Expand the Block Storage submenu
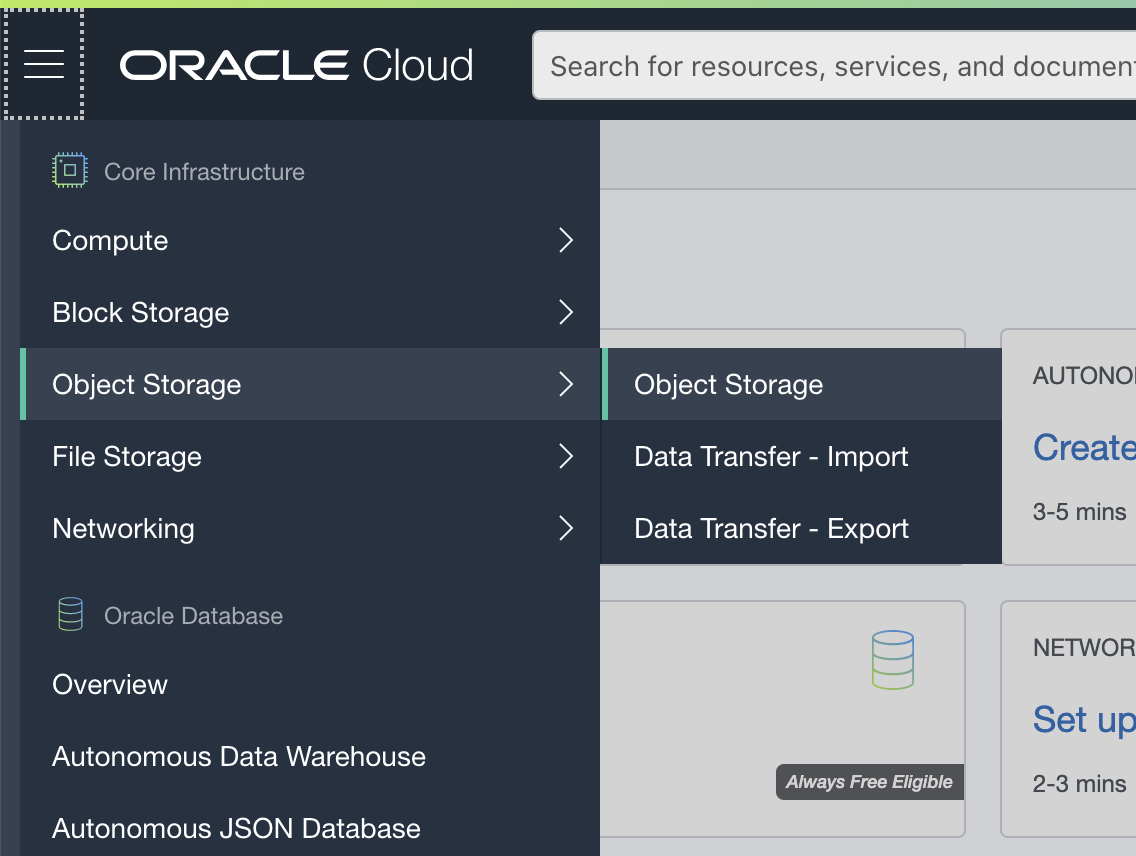The image size is (1136, 856). (566, 312)
